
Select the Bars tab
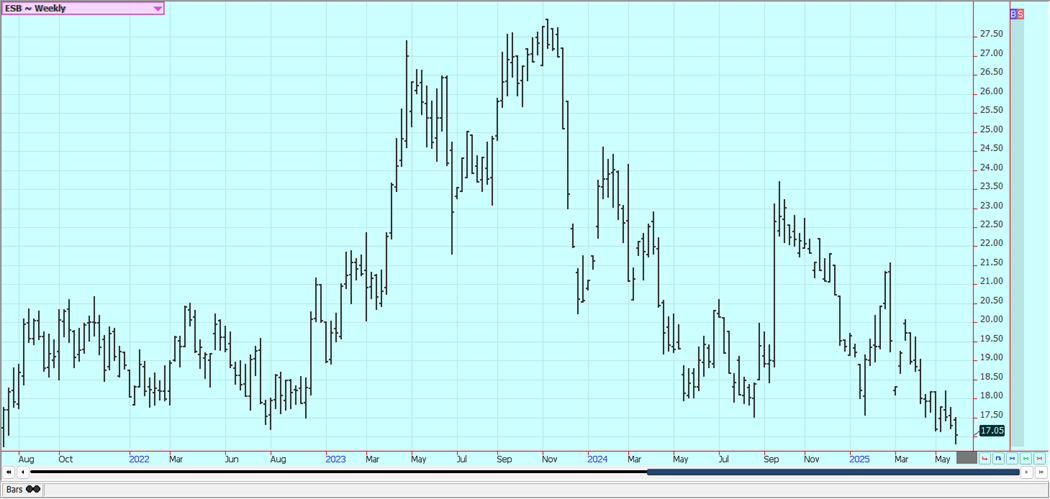pyautogui.click(x=22, y=490)
